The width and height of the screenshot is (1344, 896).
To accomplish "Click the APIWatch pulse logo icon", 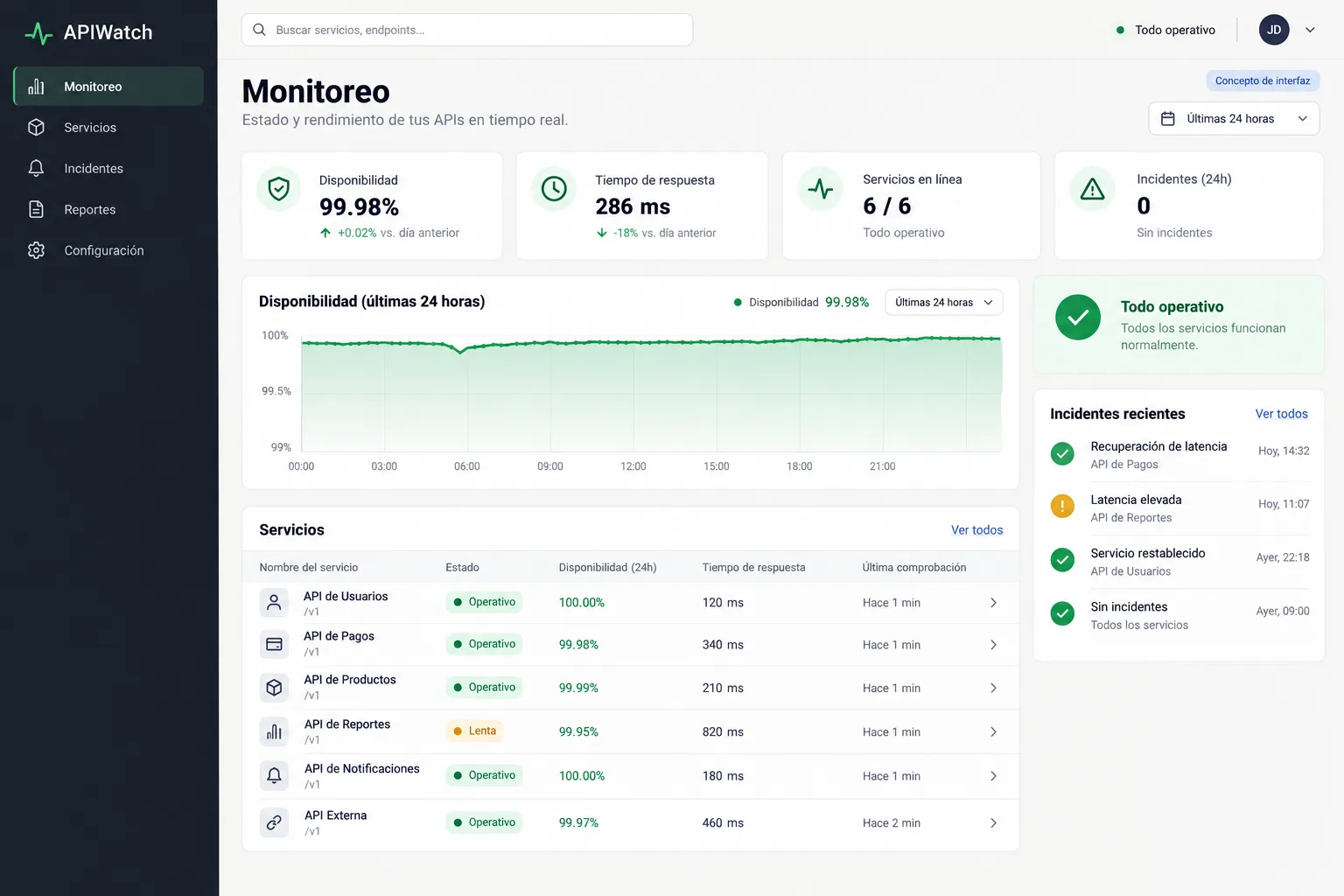I will tap(38, 33).
